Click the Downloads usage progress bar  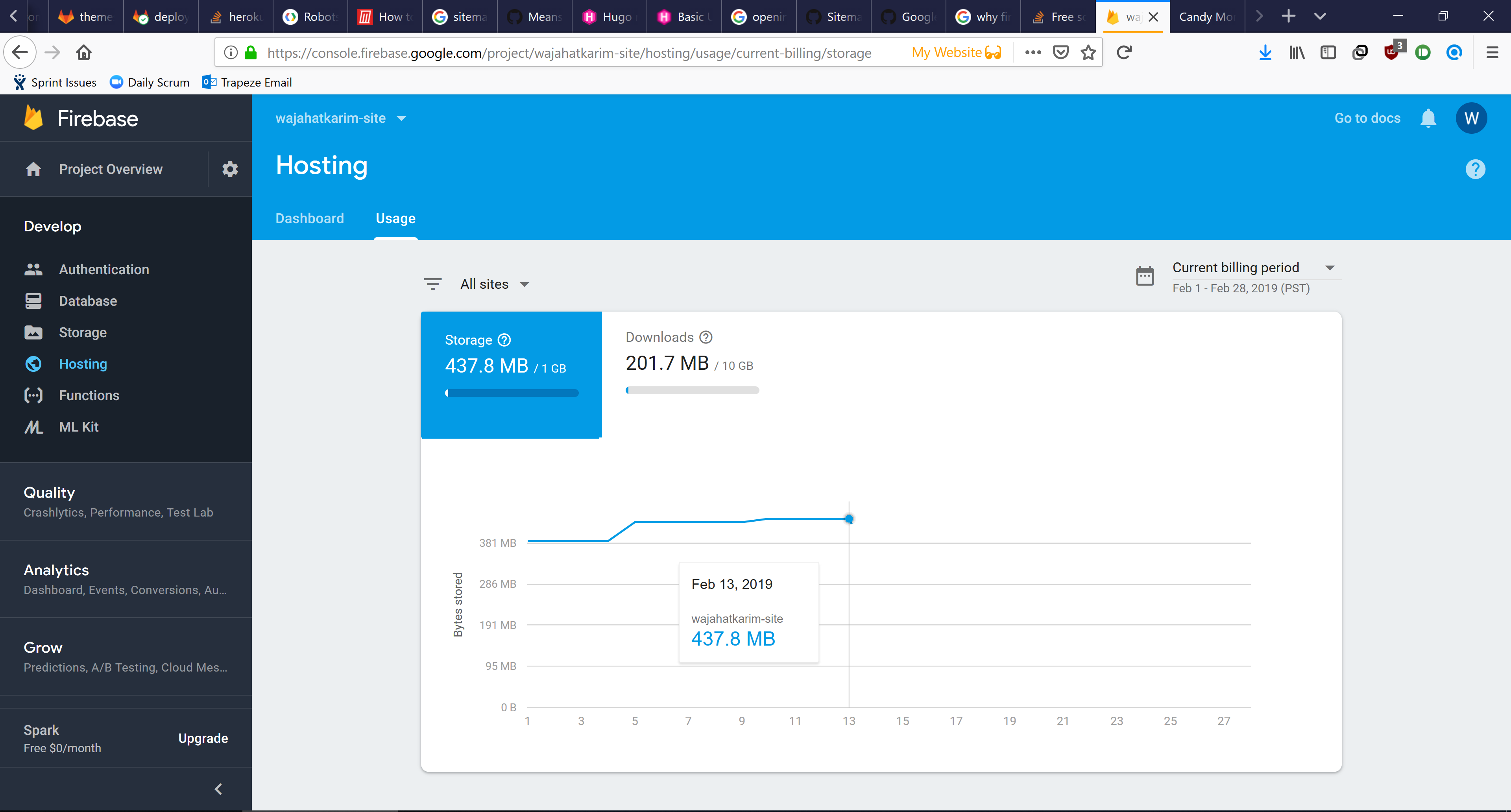tap(692, 391)
